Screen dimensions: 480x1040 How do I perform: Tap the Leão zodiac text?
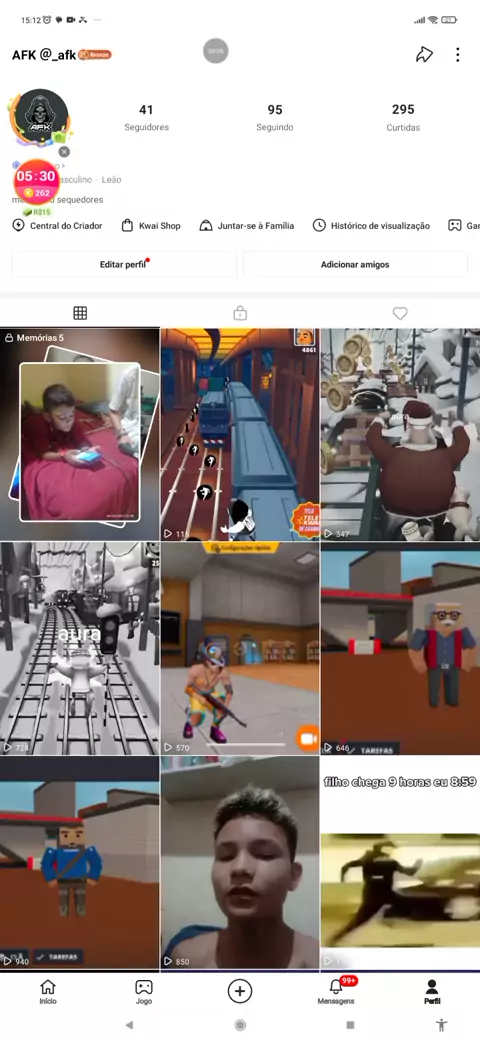(111, 180)
